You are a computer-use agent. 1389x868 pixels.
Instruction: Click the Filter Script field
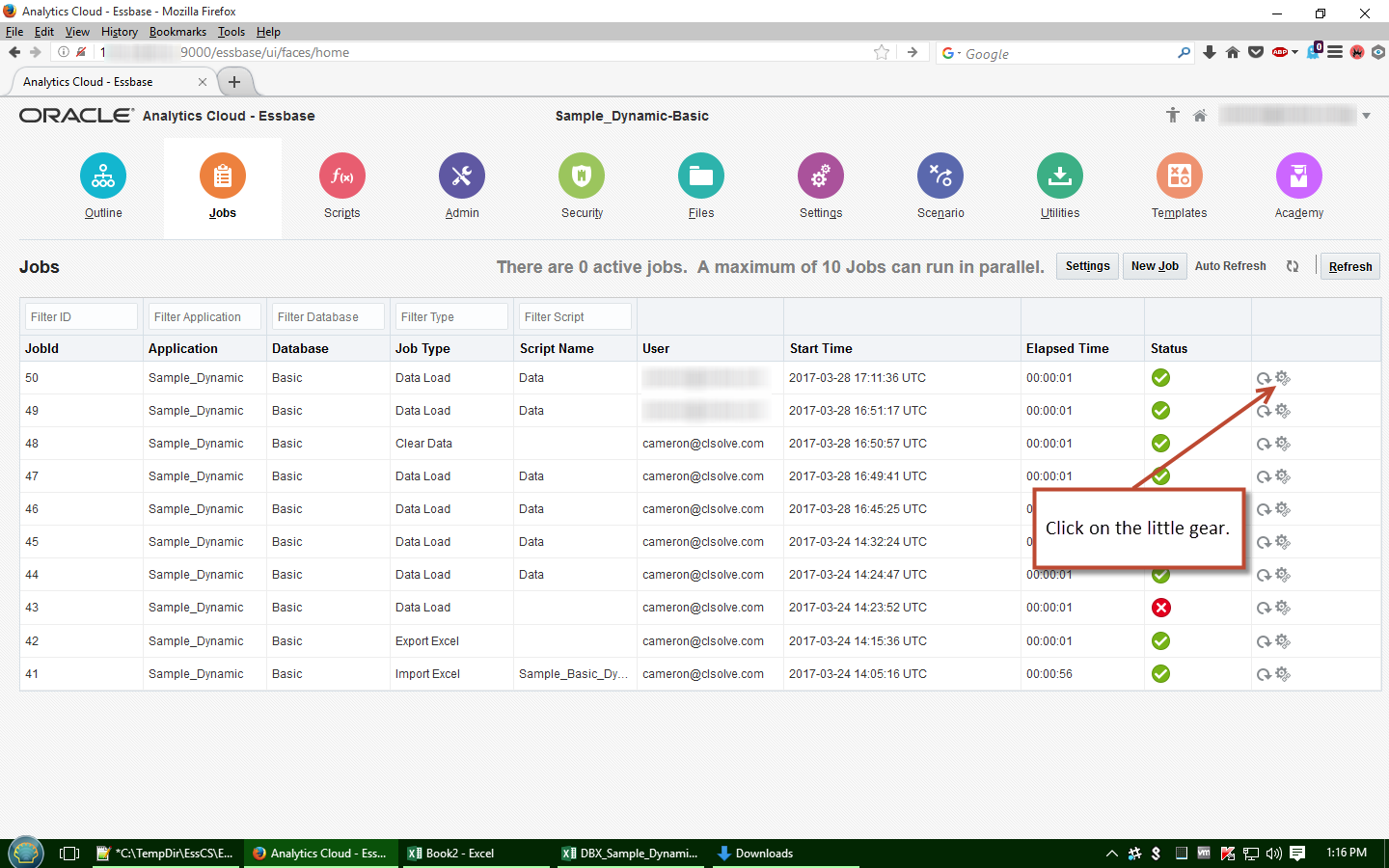(575, 316)
